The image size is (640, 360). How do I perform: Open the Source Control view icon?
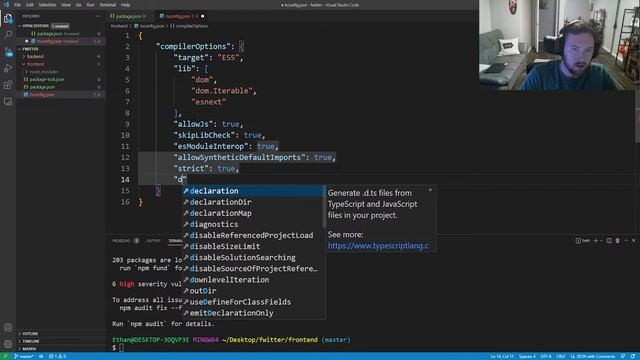point(8,51)
